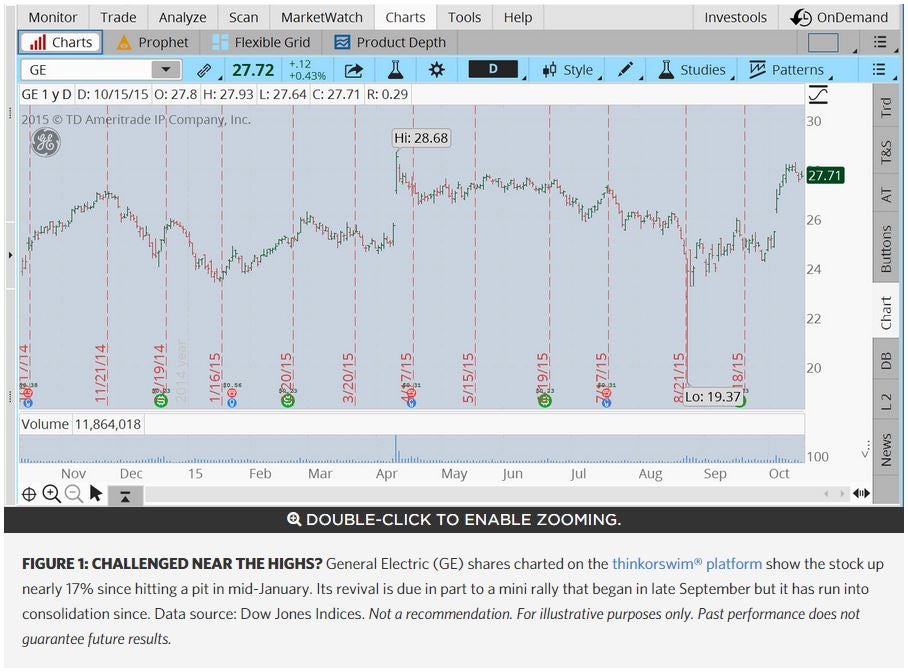
Task: Click the GE company logo on chart
Action: (46, 142)
